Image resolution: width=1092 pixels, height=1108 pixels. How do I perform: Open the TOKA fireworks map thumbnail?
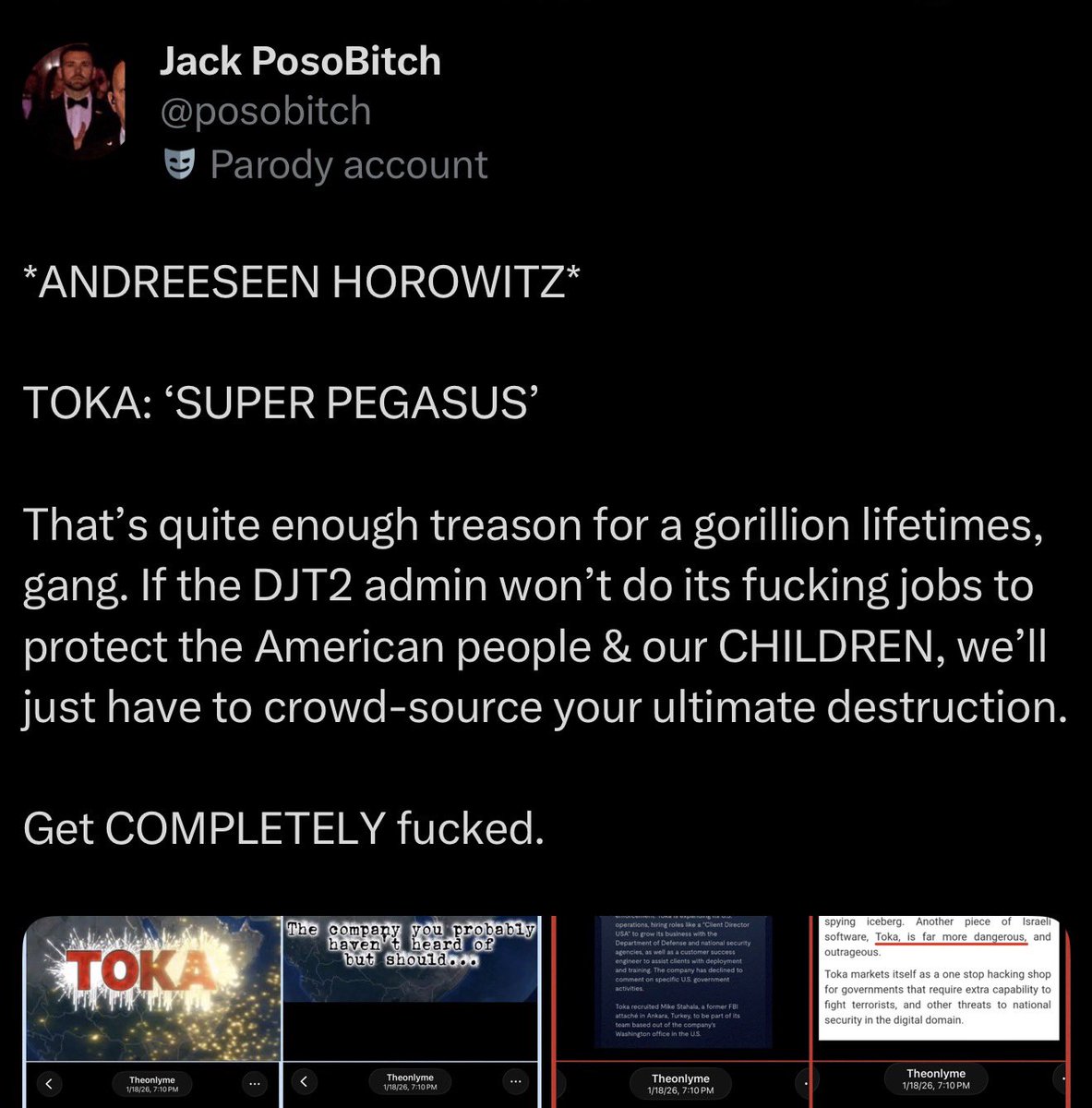pyautogui.click(x=152, y=988)
